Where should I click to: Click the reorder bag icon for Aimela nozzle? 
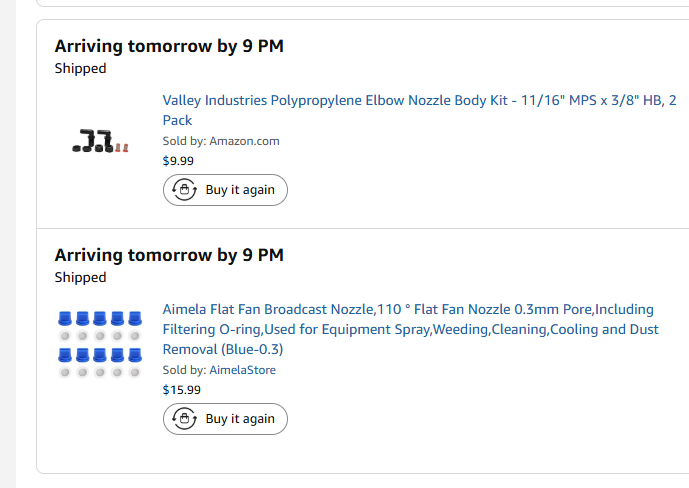click(x=184, y=419)
